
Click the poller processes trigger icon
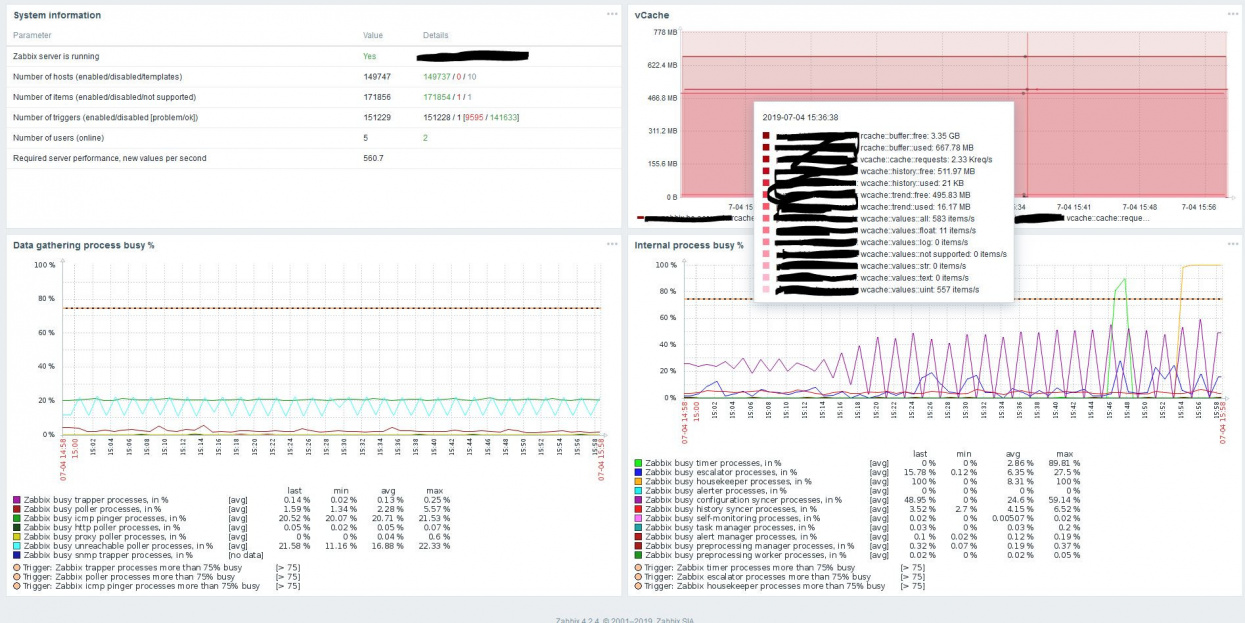pyautogui.click(x=17, y=577)
